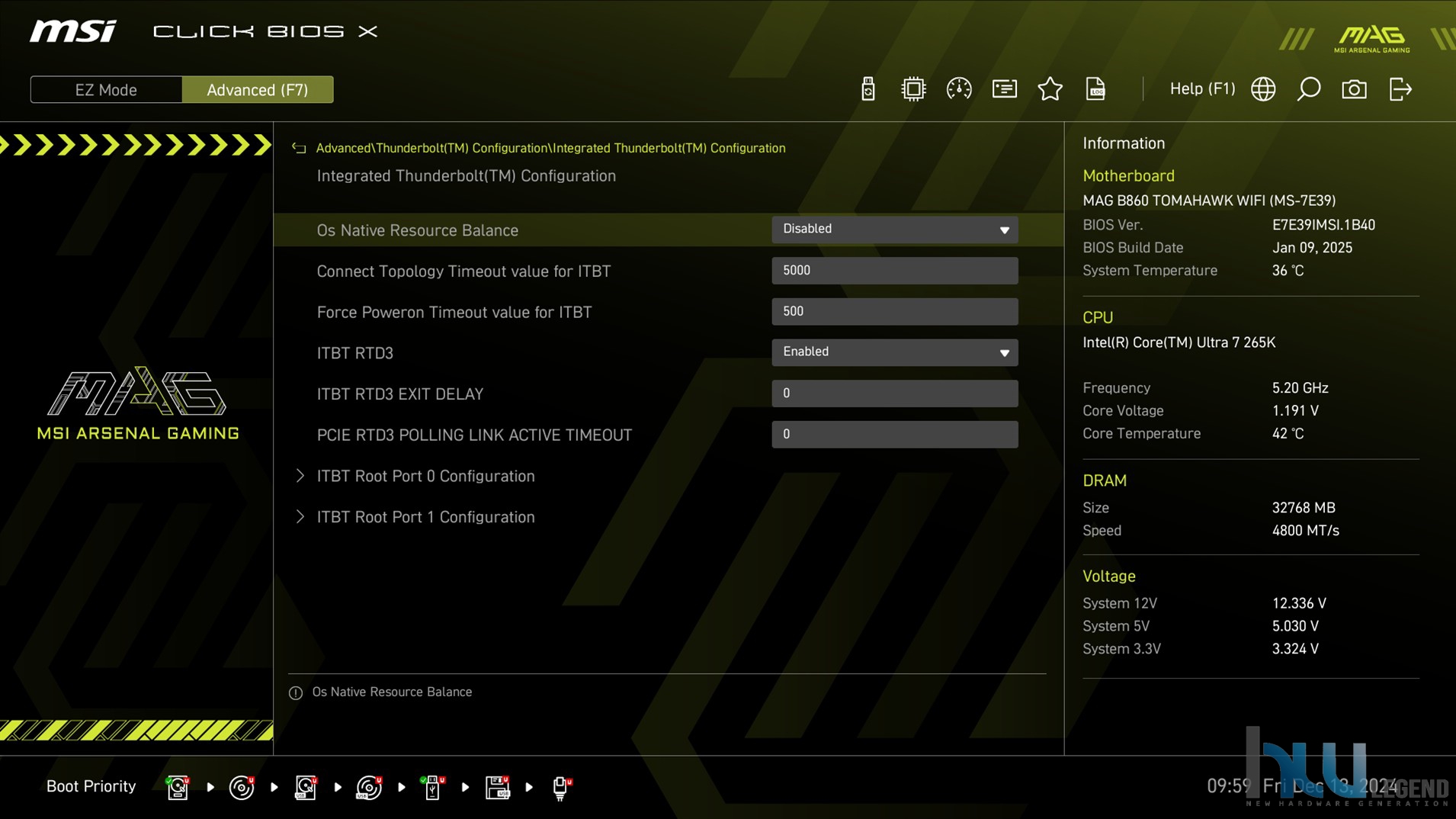The height and width of the screenshot is (819, 1456).
Task: Click Boot Priority label
Action: point(91,786)
